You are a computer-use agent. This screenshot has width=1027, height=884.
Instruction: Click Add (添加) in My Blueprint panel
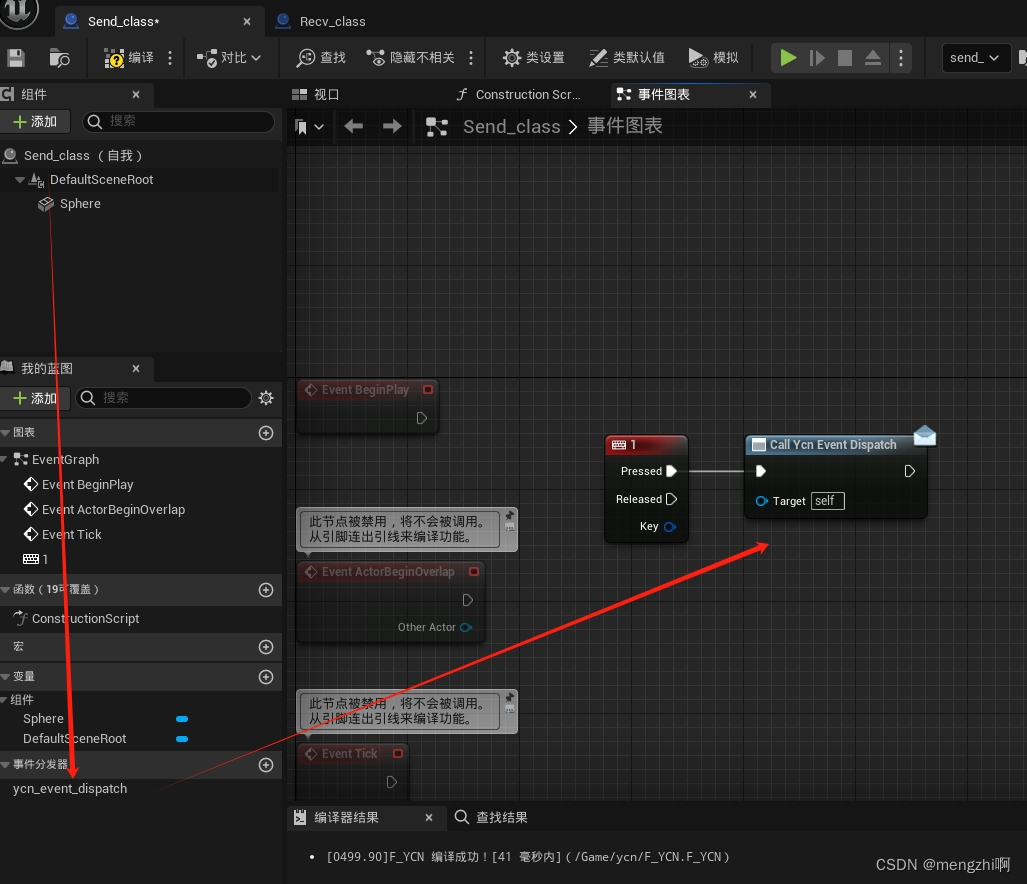pyautogui.click(x=35, y=399)
